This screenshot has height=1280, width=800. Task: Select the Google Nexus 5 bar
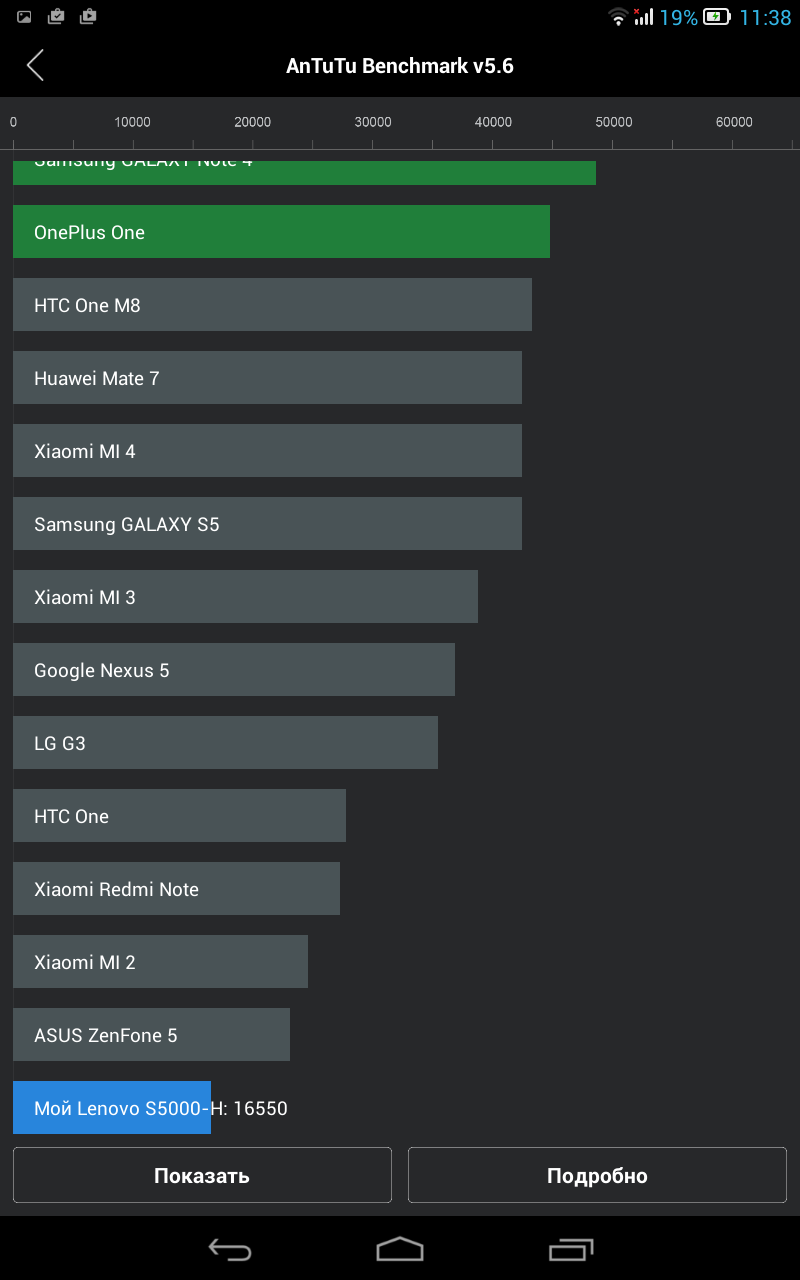tap(234, 670)
